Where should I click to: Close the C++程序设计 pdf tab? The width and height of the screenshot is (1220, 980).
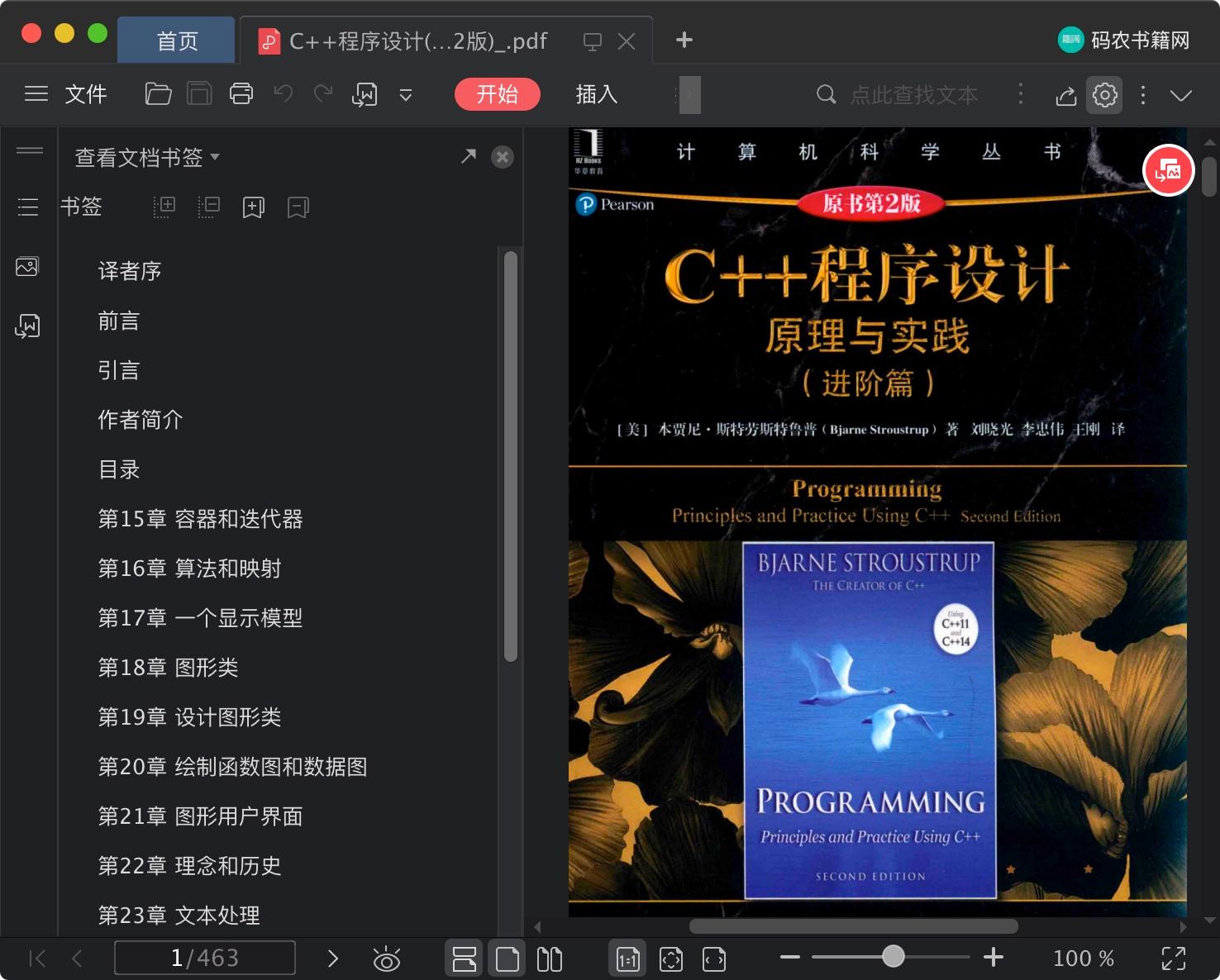pos(627,41)
